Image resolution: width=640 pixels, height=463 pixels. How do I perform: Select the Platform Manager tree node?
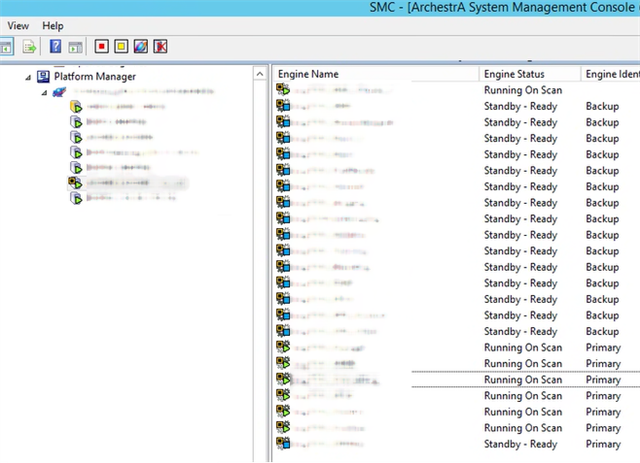(x=95, y=76)
